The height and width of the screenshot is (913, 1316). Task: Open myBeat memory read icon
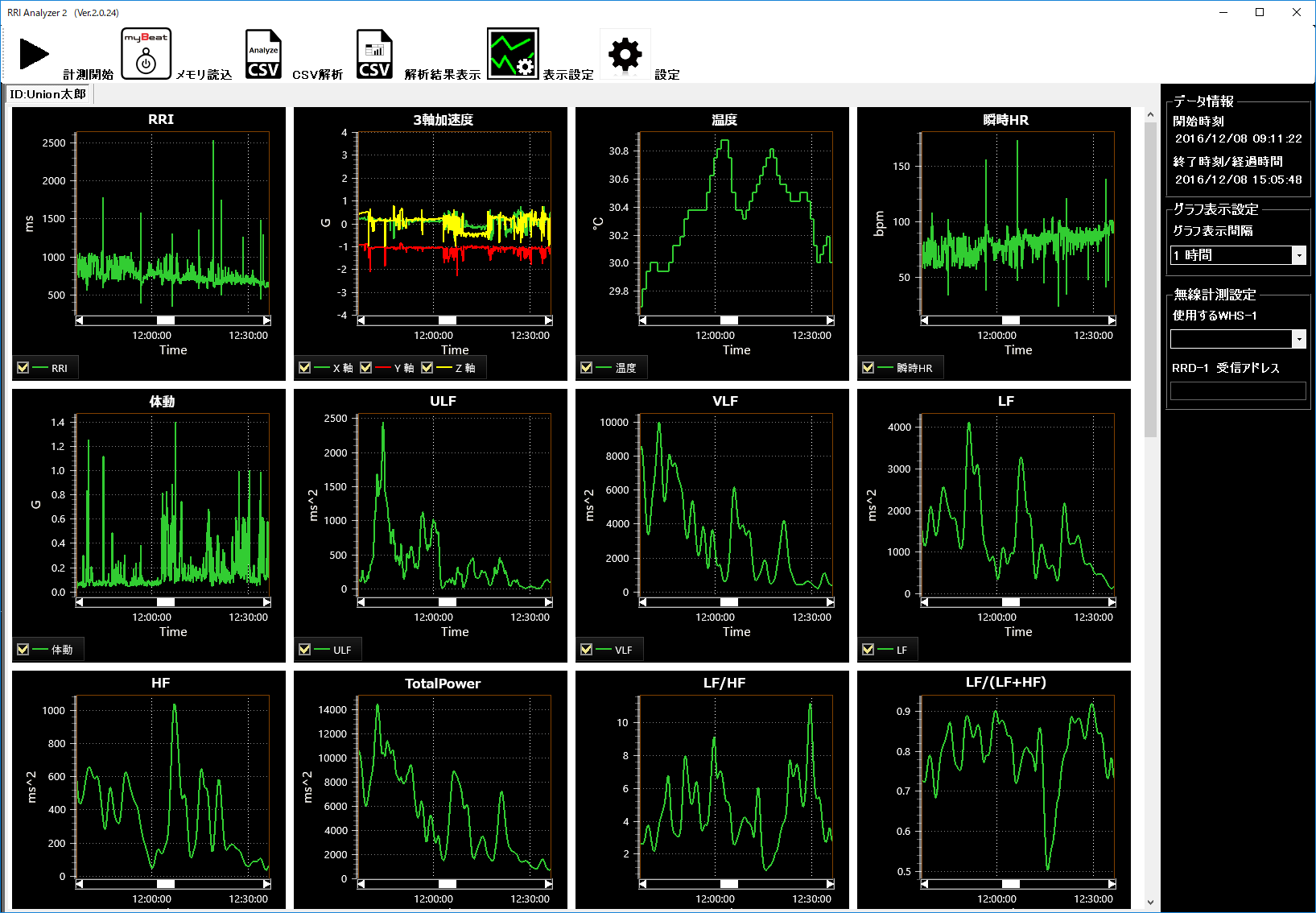point(146,54)
